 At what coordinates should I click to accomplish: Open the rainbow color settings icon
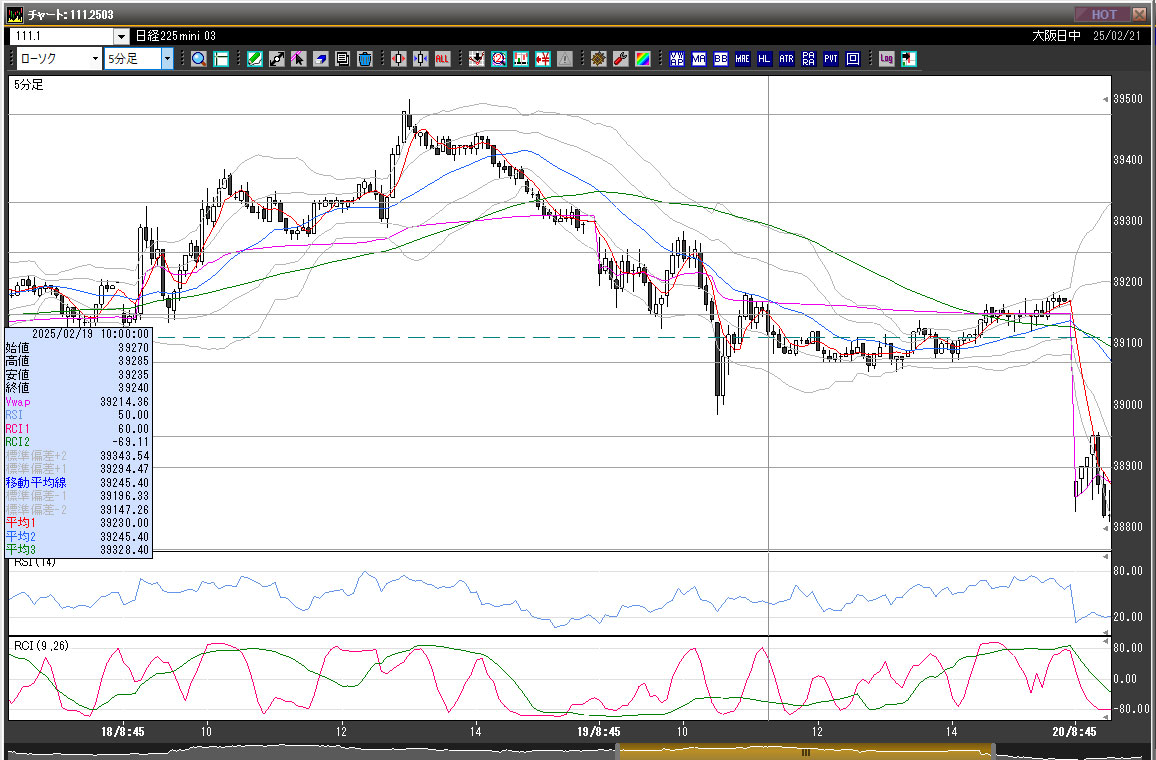click(642, 59)
